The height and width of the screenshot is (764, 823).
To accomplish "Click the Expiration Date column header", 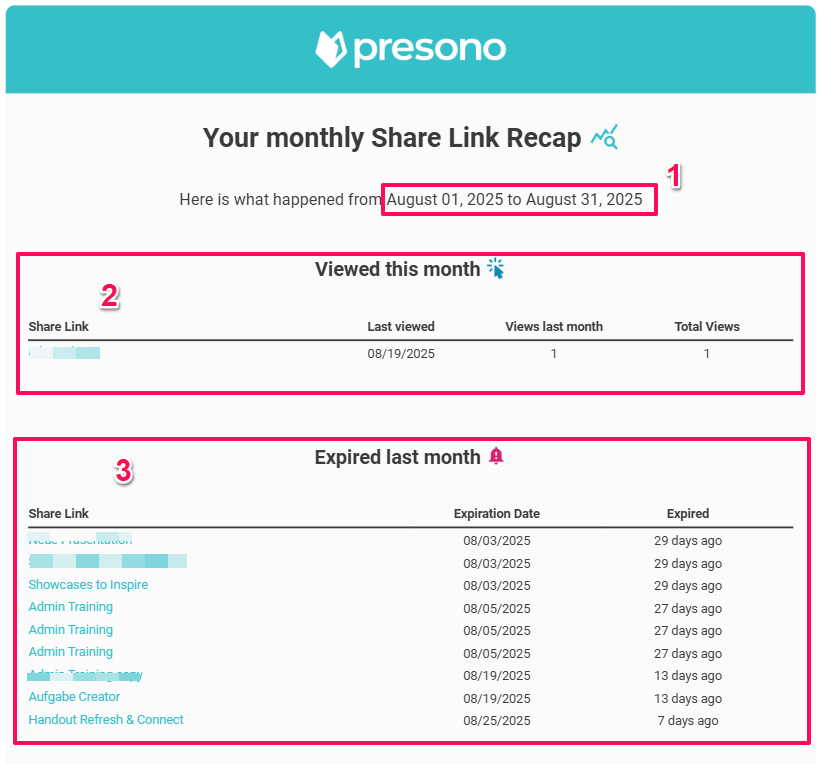I will click(496, 514).
